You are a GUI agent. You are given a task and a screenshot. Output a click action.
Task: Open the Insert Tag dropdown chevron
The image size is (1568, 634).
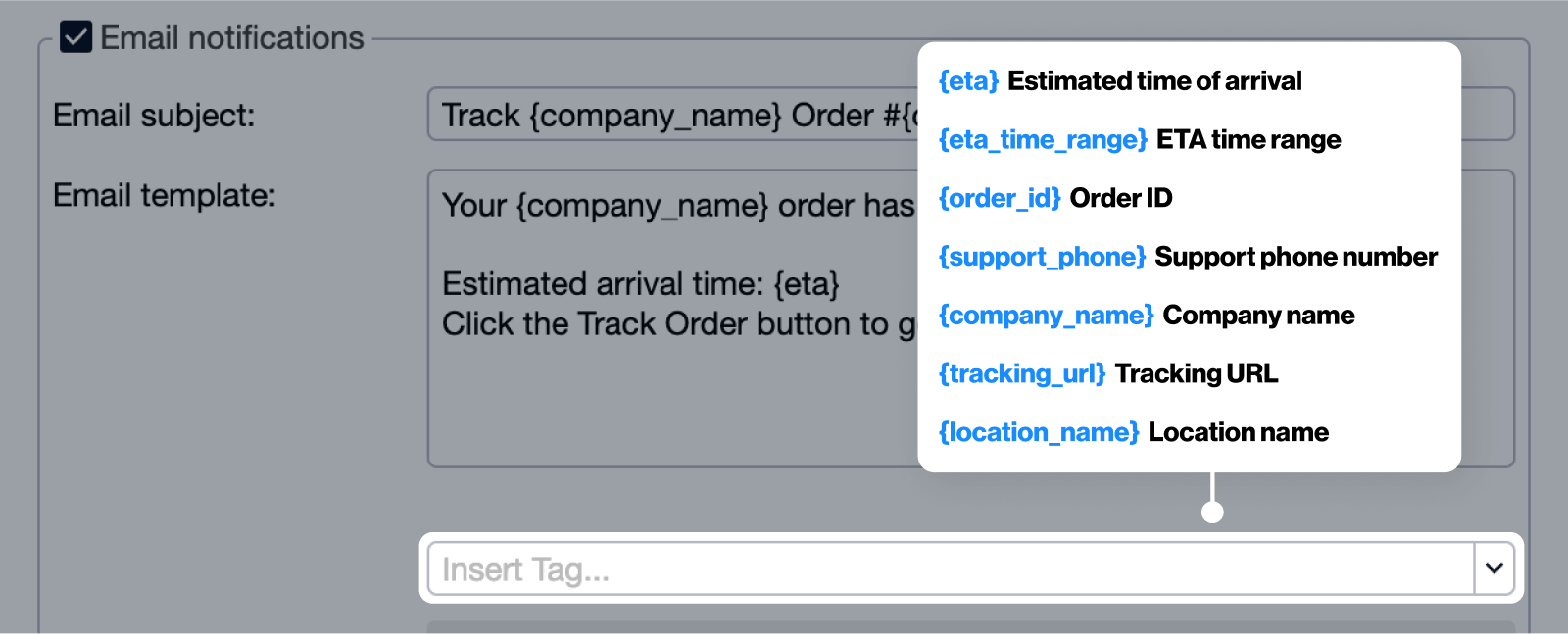[x=1493, y=568]
